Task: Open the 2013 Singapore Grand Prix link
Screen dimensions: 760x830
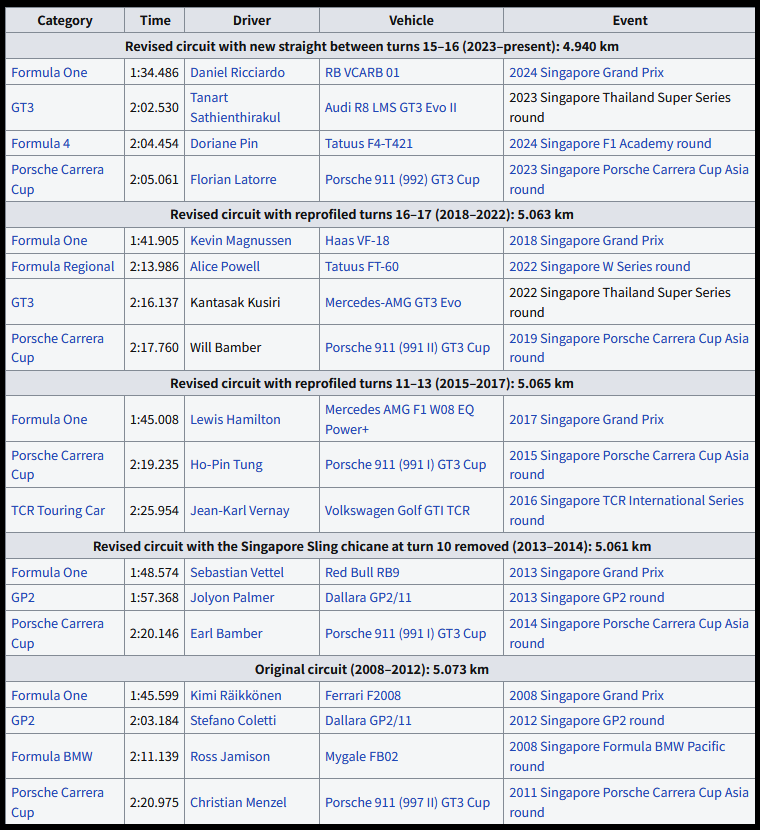Action: click(586, 572)
